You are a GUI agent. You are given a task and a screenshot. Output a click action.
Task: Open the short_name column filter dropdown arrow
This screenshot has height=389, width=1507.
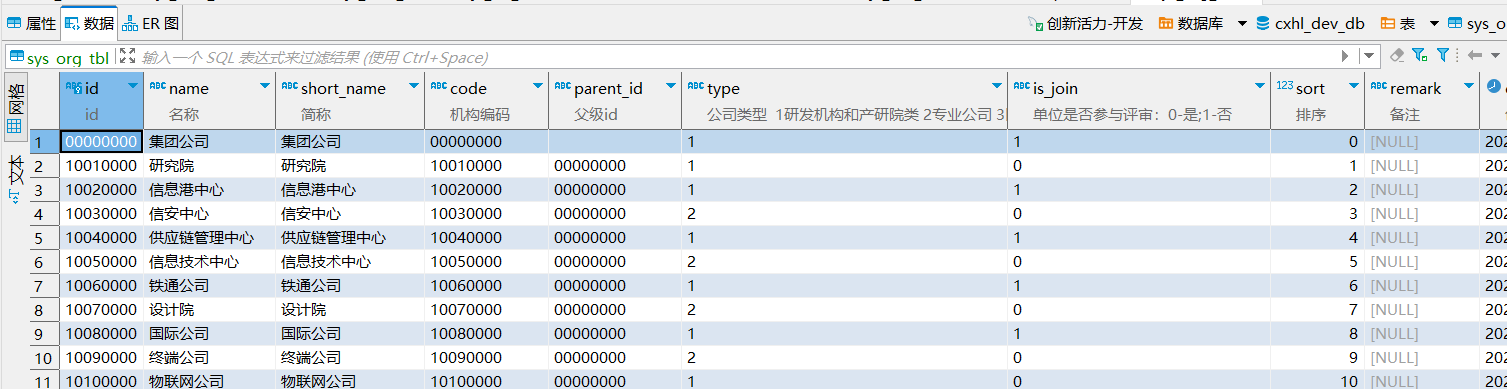(x=413, y=87)
